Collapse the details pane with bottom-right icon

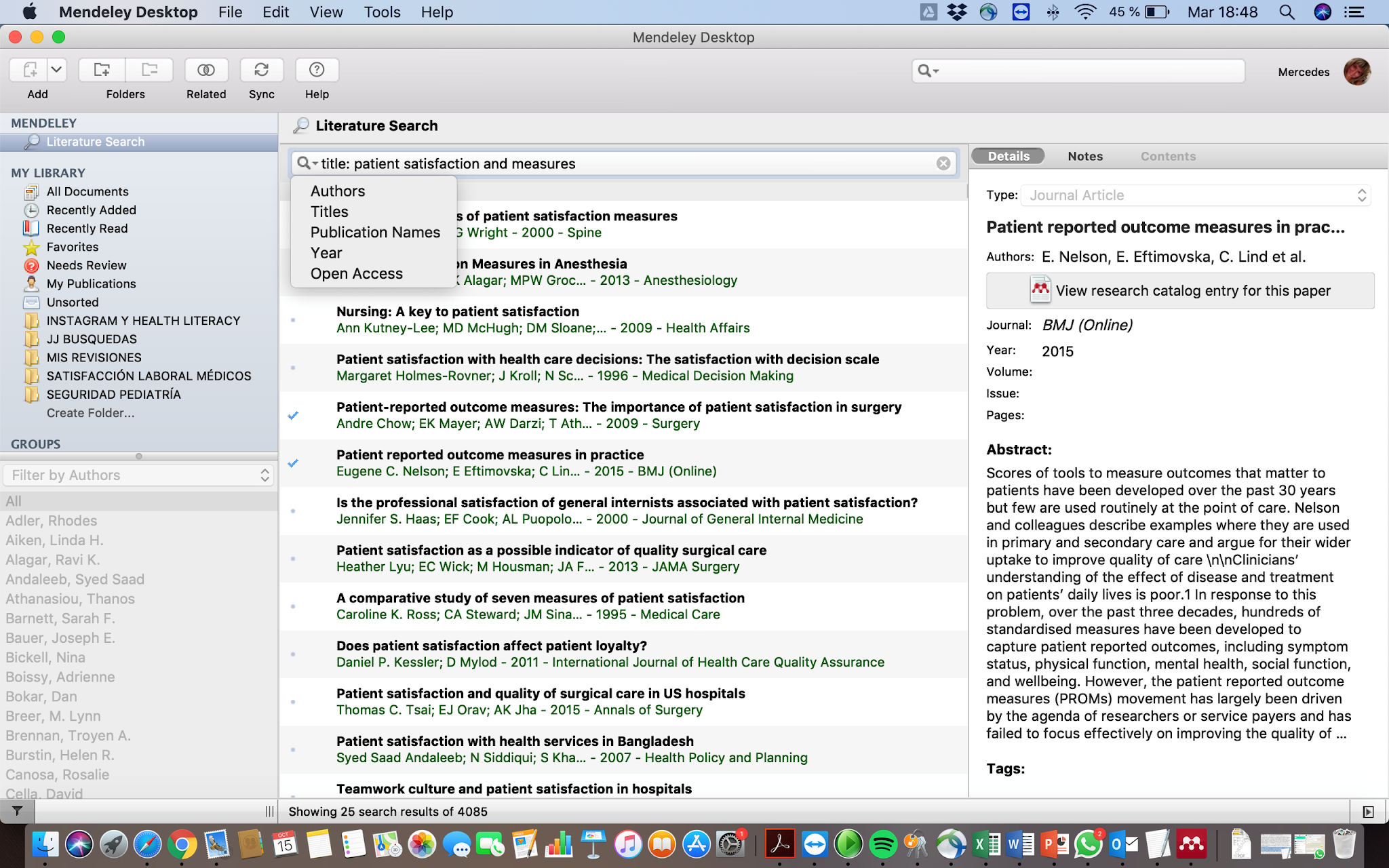pos(1368,812)
